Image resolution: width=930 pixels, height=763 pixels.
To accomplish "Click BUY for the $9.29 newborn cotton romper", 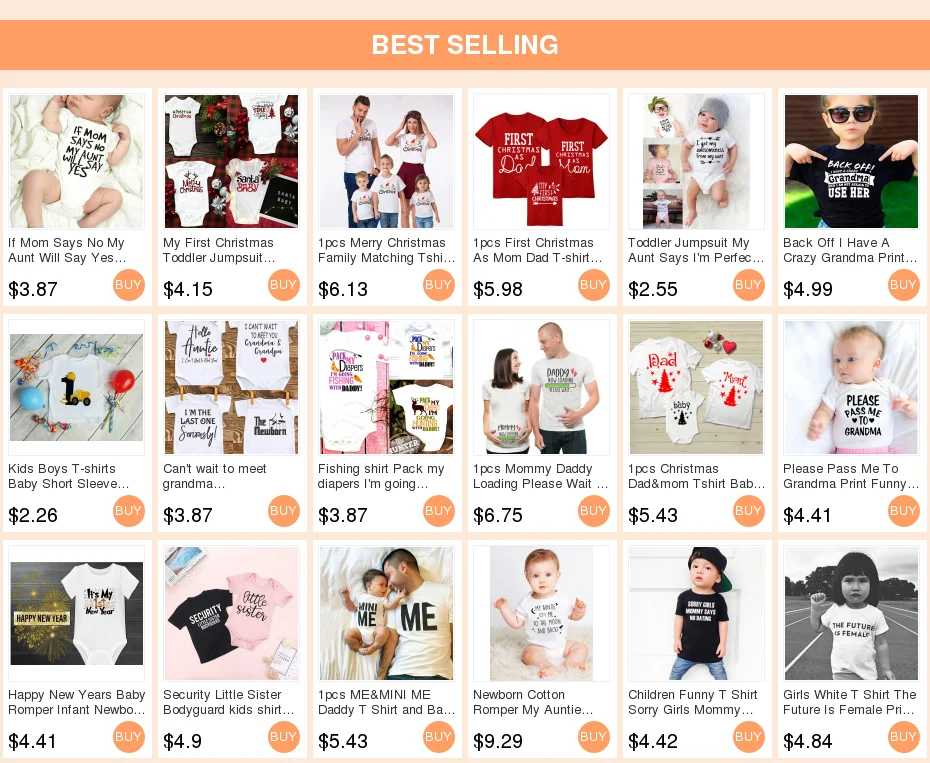I will 593,737.
